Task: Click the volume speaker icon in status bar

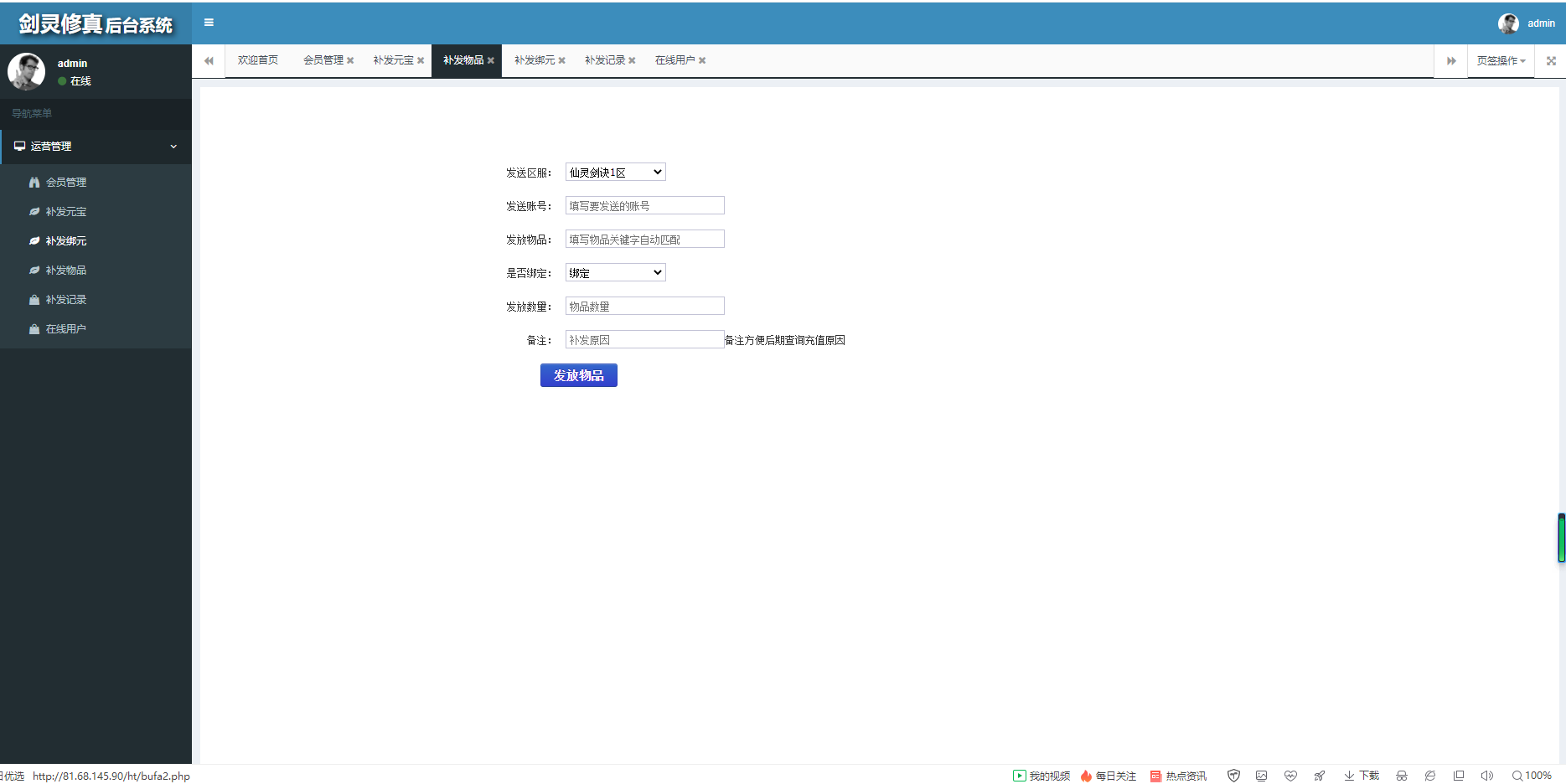Action: (x=1487, y=776)
